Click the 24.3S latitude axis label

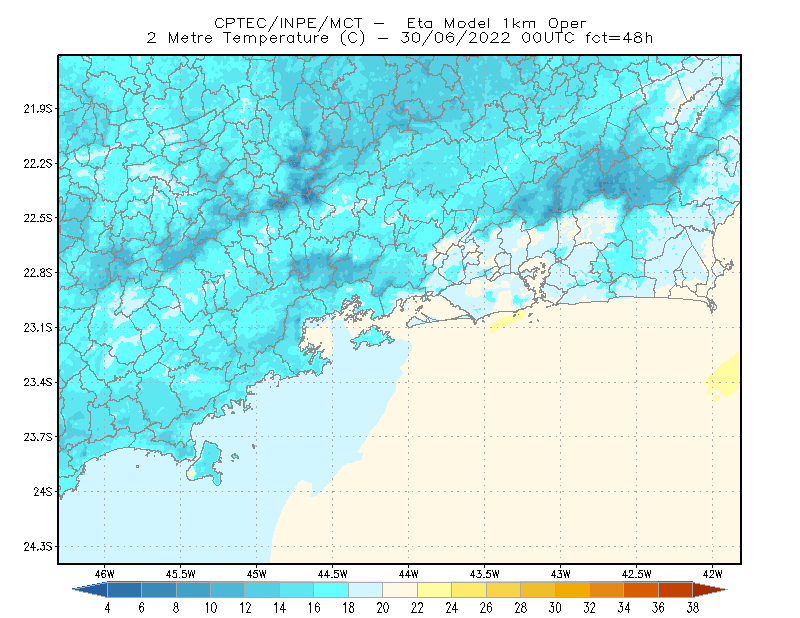point(38,547)
